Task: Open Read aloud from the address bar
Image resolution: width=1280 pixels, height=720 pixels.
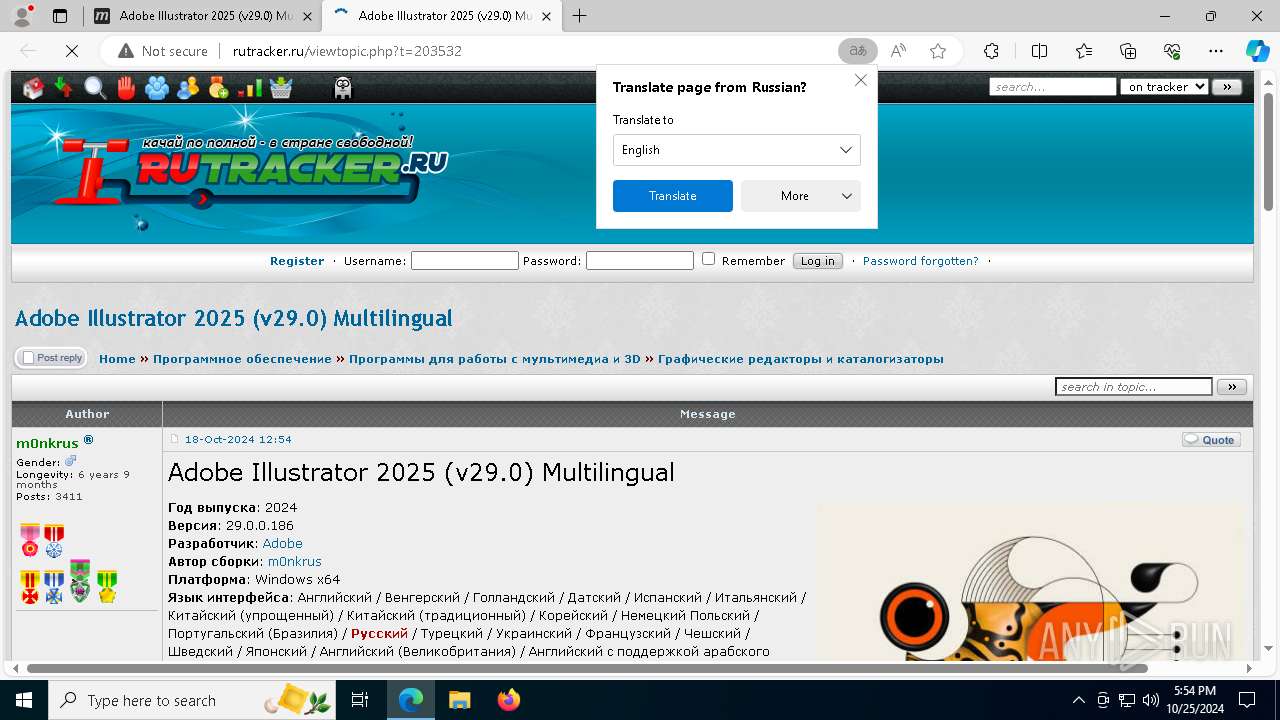Action: (x=898, y=51)
